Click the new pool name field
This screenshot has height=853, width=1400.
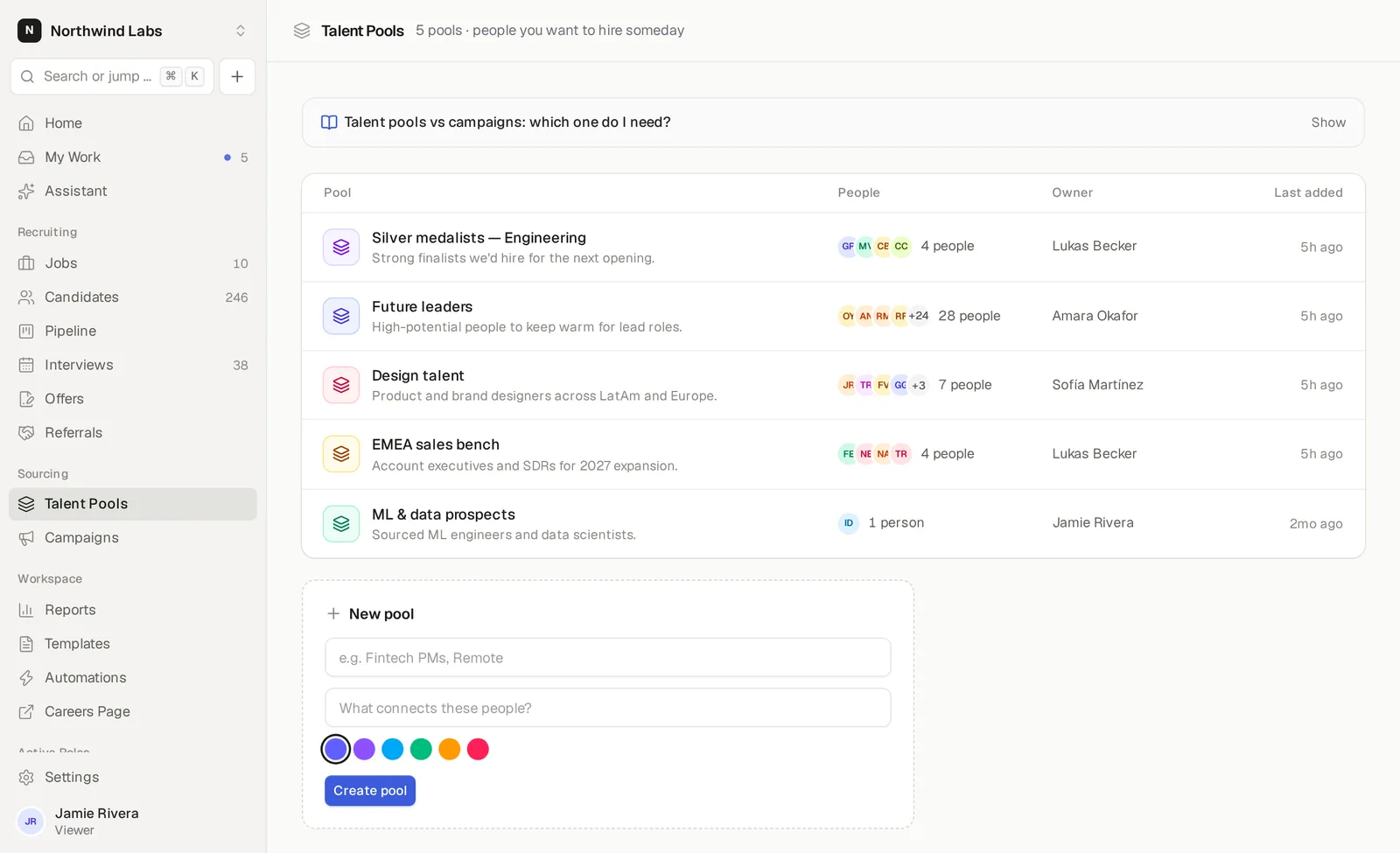(x=608, y=658)
